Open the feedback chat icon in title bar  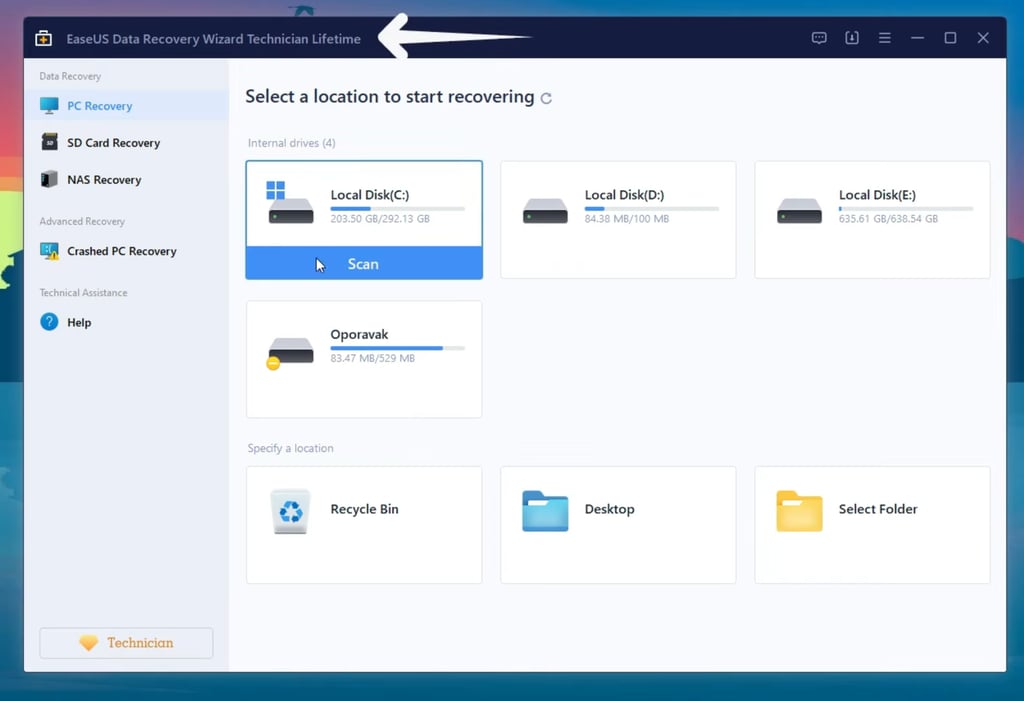pos(819,38)
